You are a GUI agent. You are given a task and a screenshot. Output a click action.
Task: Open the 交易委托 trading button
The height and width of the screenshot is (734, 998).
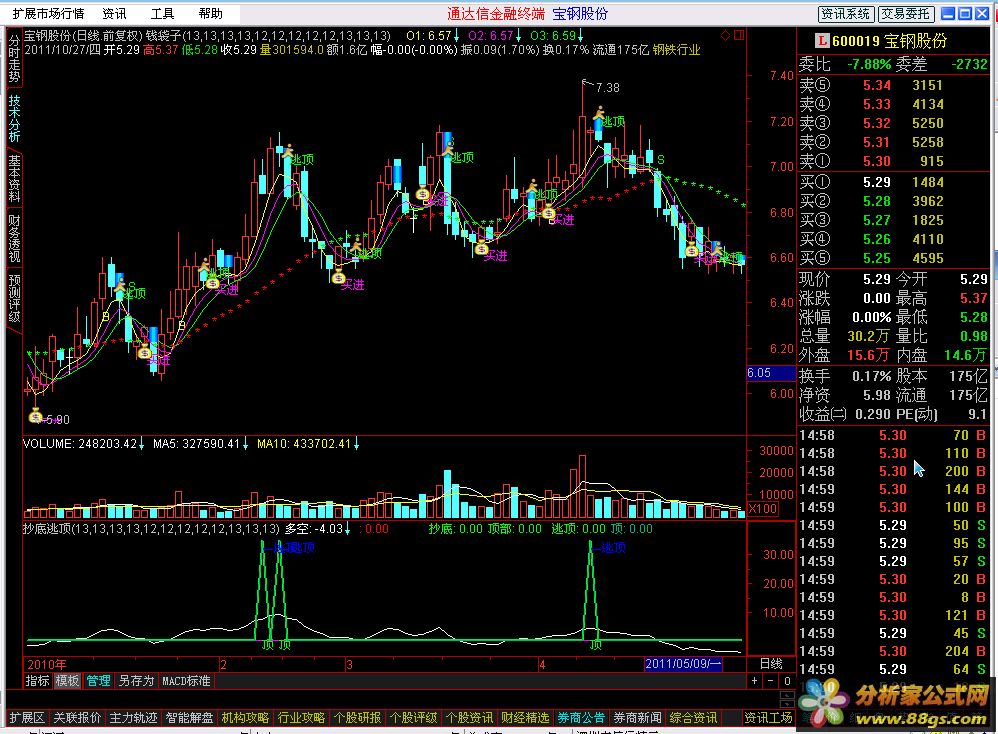[906, 14]
